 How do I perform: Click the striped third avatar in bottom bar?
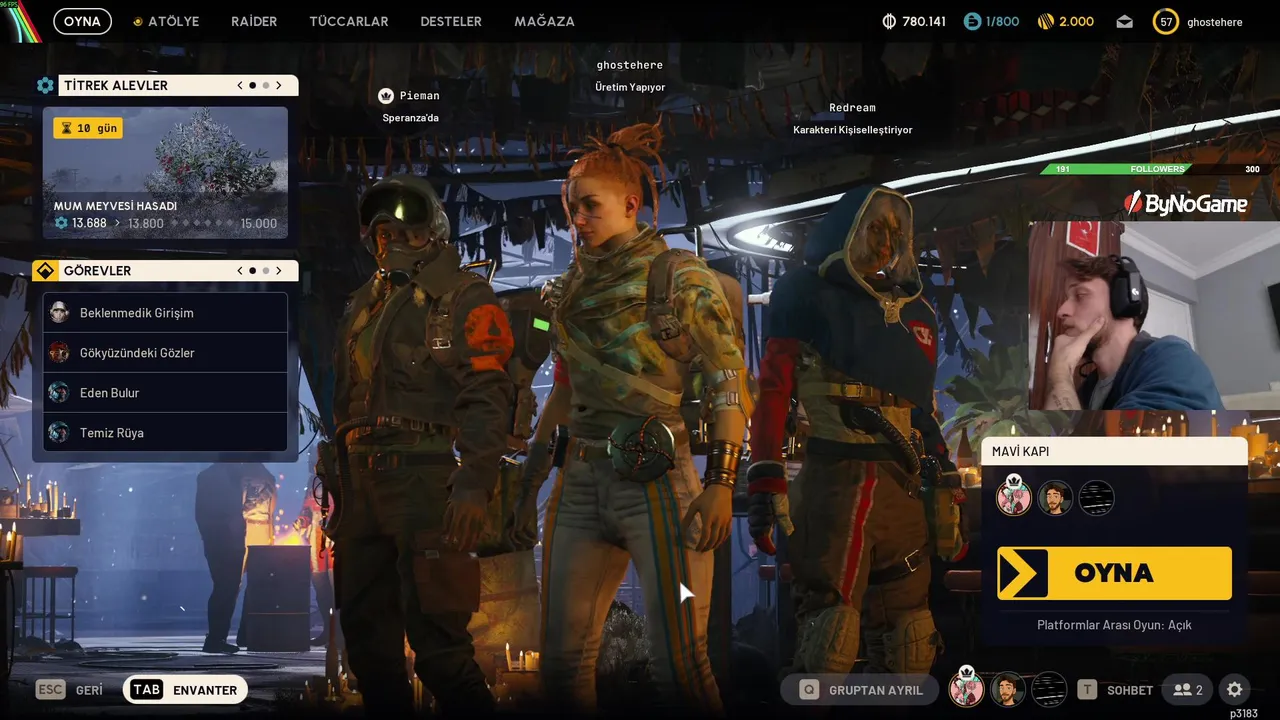(x=1049, y=690)
